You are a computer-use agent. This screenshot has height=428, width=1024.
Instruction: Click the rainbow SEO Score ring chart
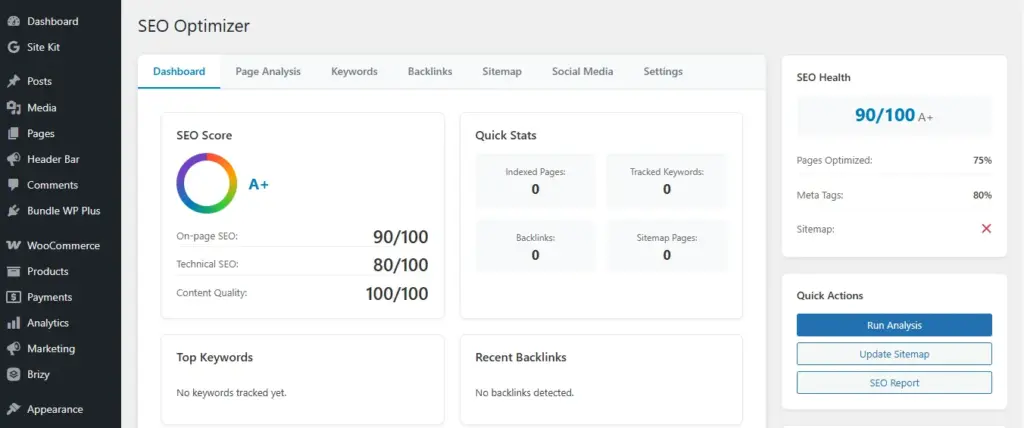[x=206, y=183]
